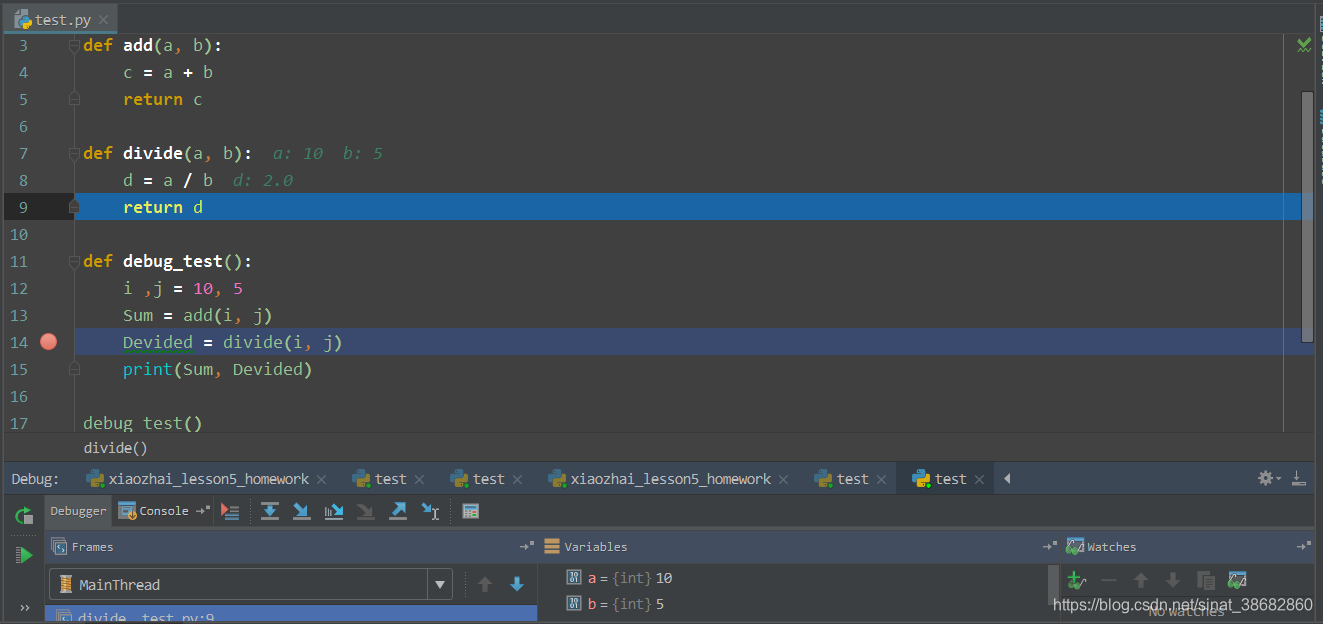Screen dimensions: 1323x624
Task: Click the Variables pane pin/restore icon
Action: point(1049,547)
